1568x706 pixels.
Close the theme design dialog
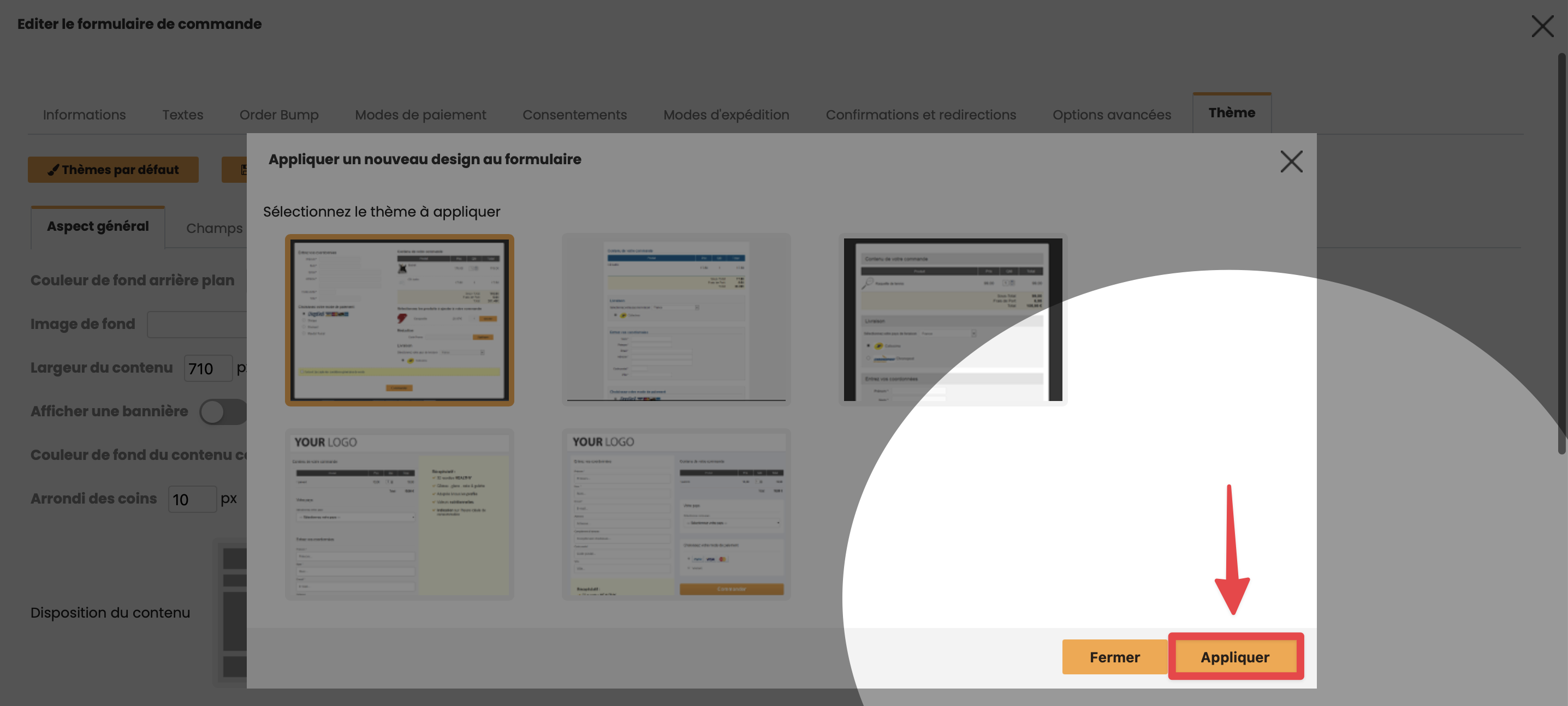coord(1291,161)
